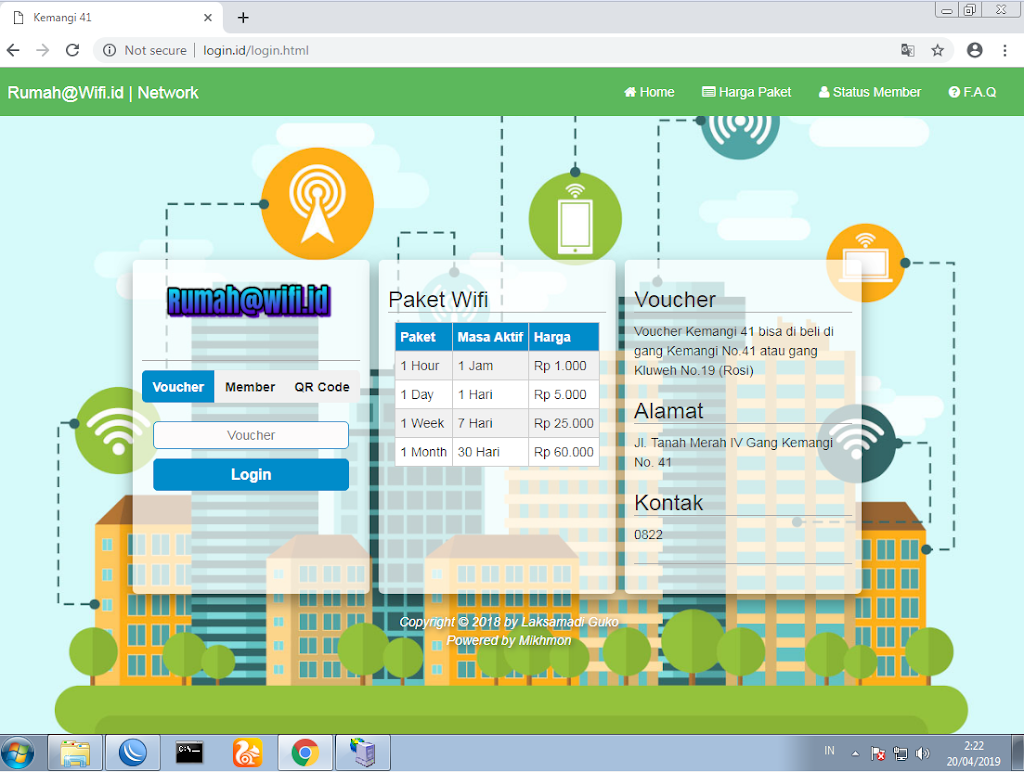1024x772 pixels.
Task: Click the 30 Hari duration cell
Action: [490, 452]
